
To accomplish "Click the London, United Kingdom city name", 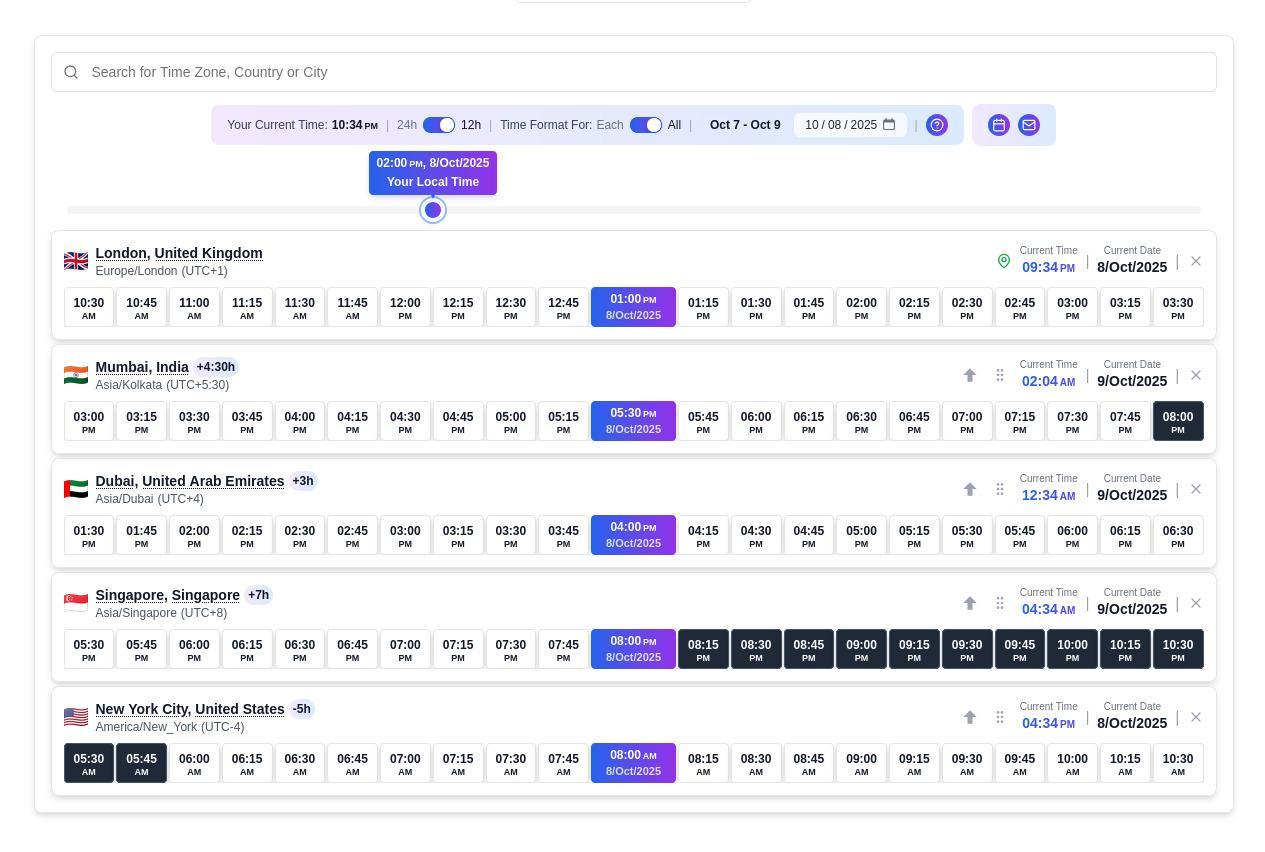I will tap(179, 253).
